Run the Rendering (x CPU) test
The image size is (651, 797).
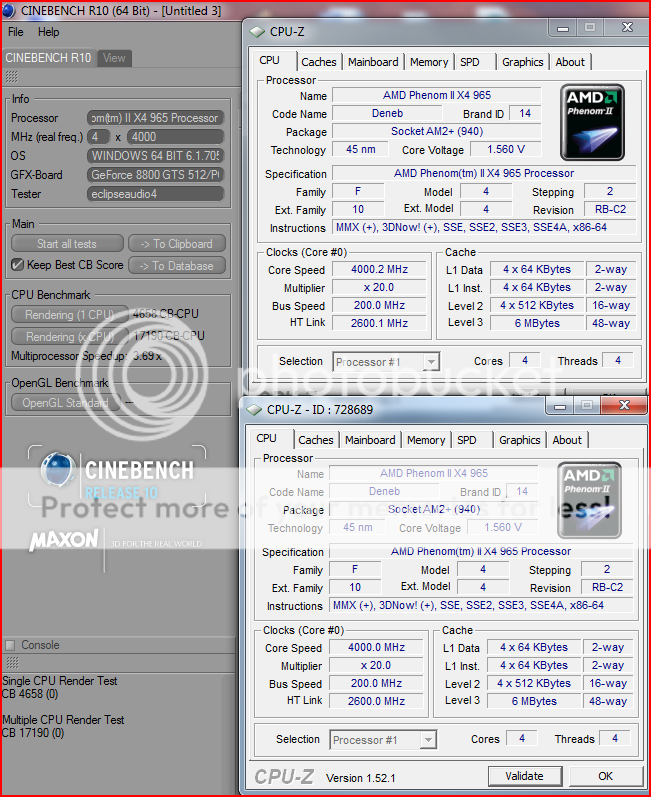69,336
